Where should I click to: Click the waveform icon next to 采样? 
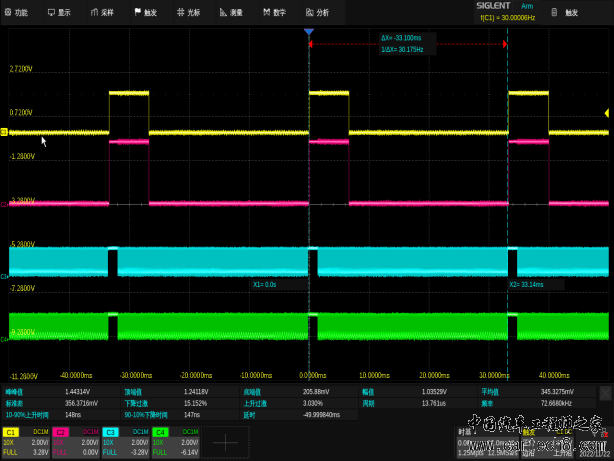point(94,13)
